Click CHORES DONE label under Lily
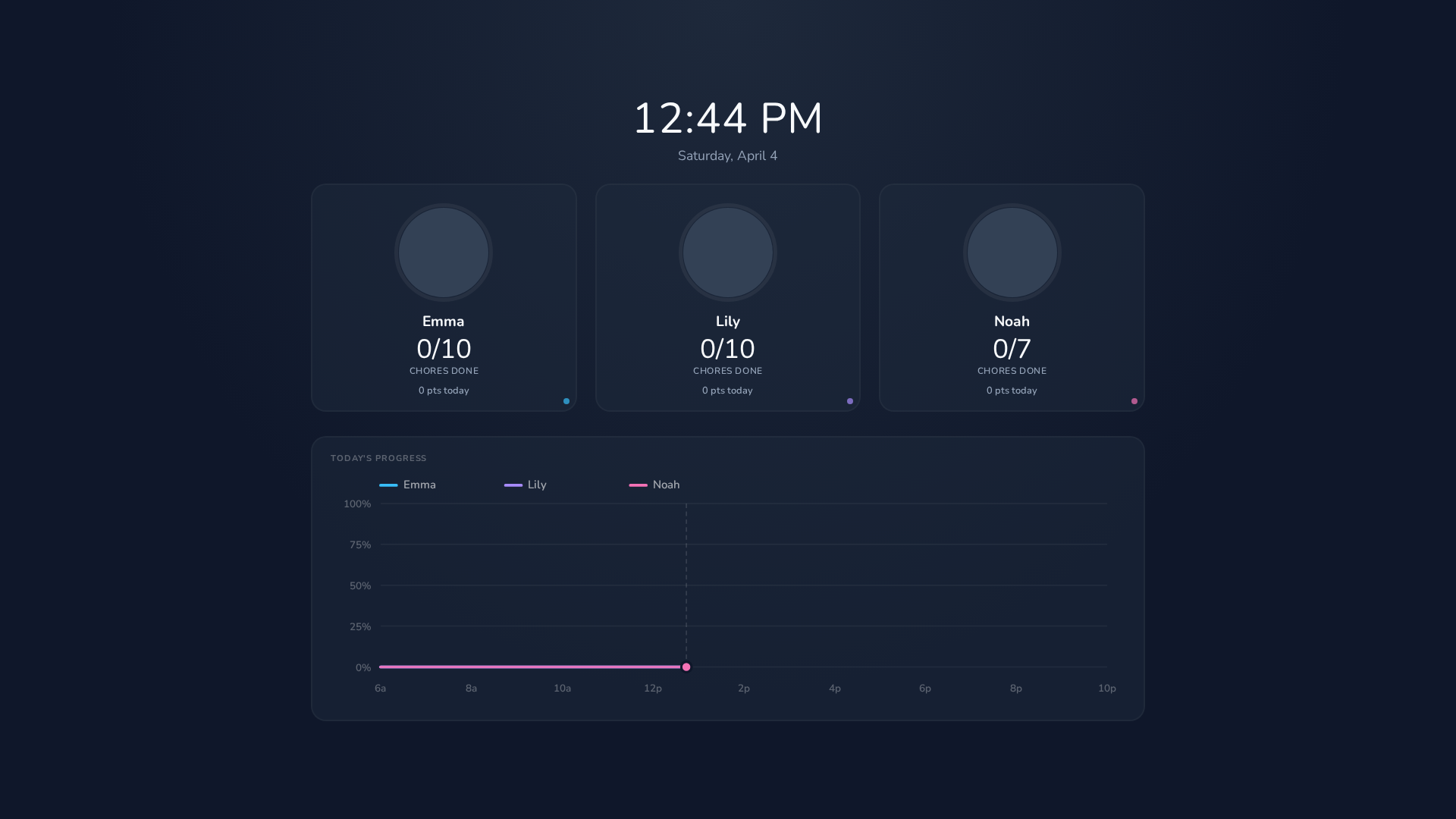This screenshot has height=819, width=1456. pos(728,371)
